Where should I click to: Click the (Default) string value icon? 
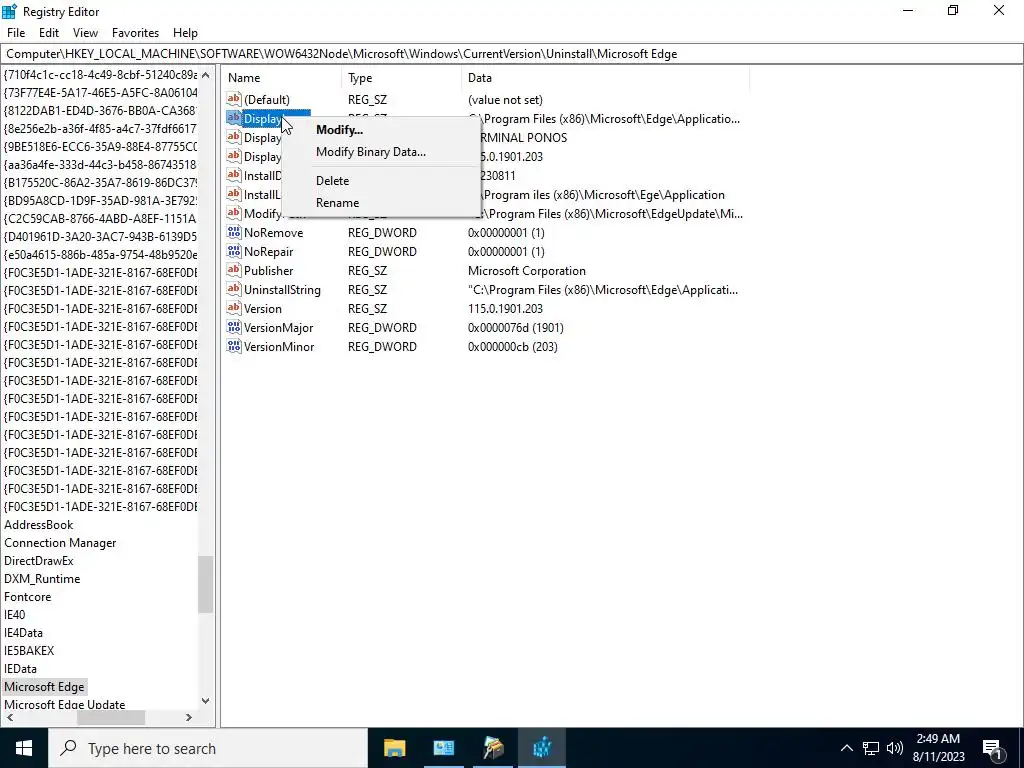[234, 99]
